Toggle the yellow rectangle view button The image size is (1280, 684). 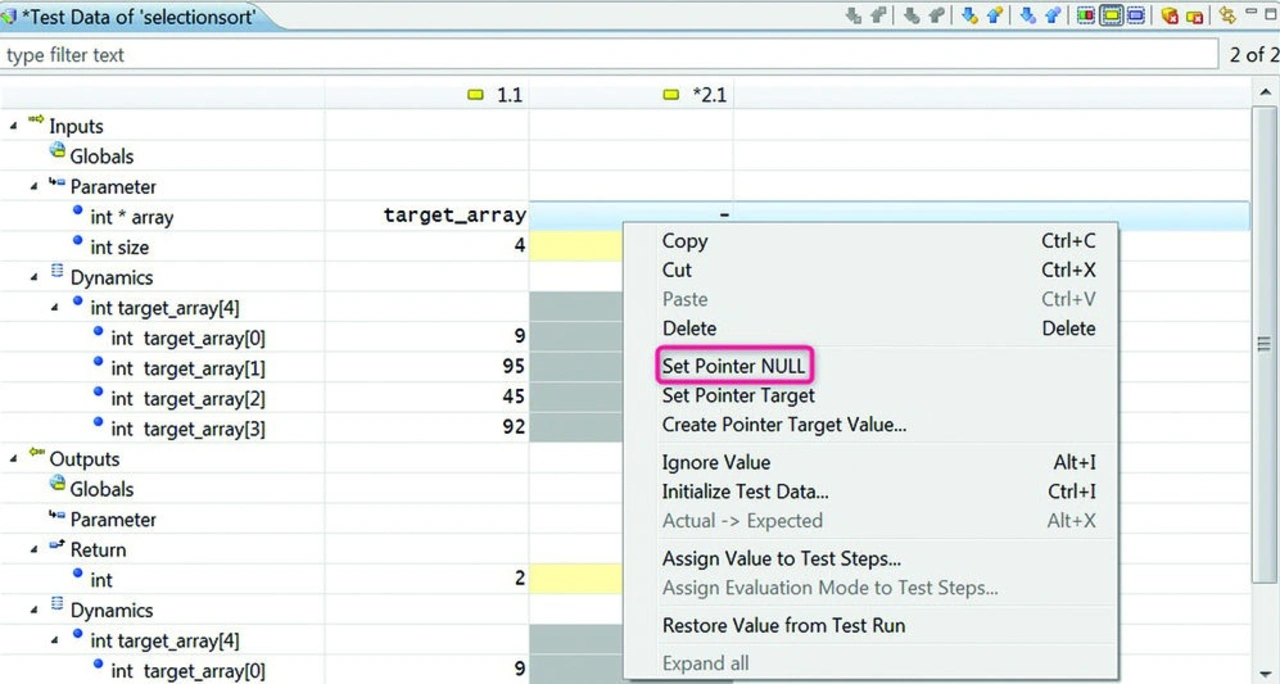pos(1111,16)
